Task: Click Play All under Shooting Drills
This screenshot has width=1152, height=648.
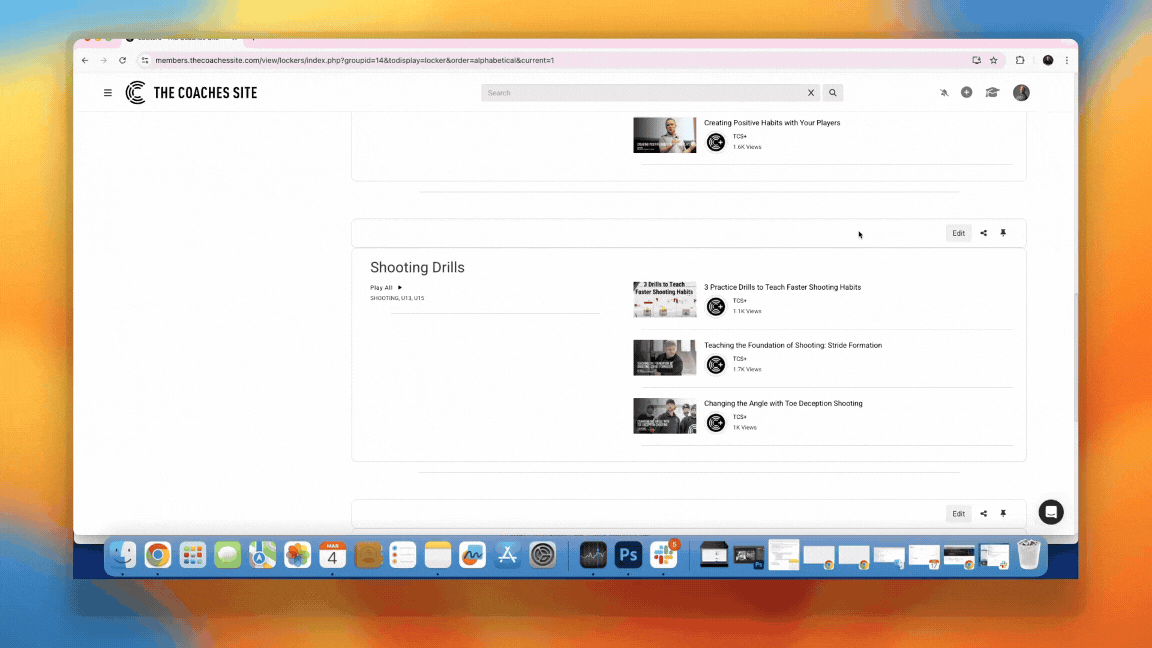Action: pos(386,288)
